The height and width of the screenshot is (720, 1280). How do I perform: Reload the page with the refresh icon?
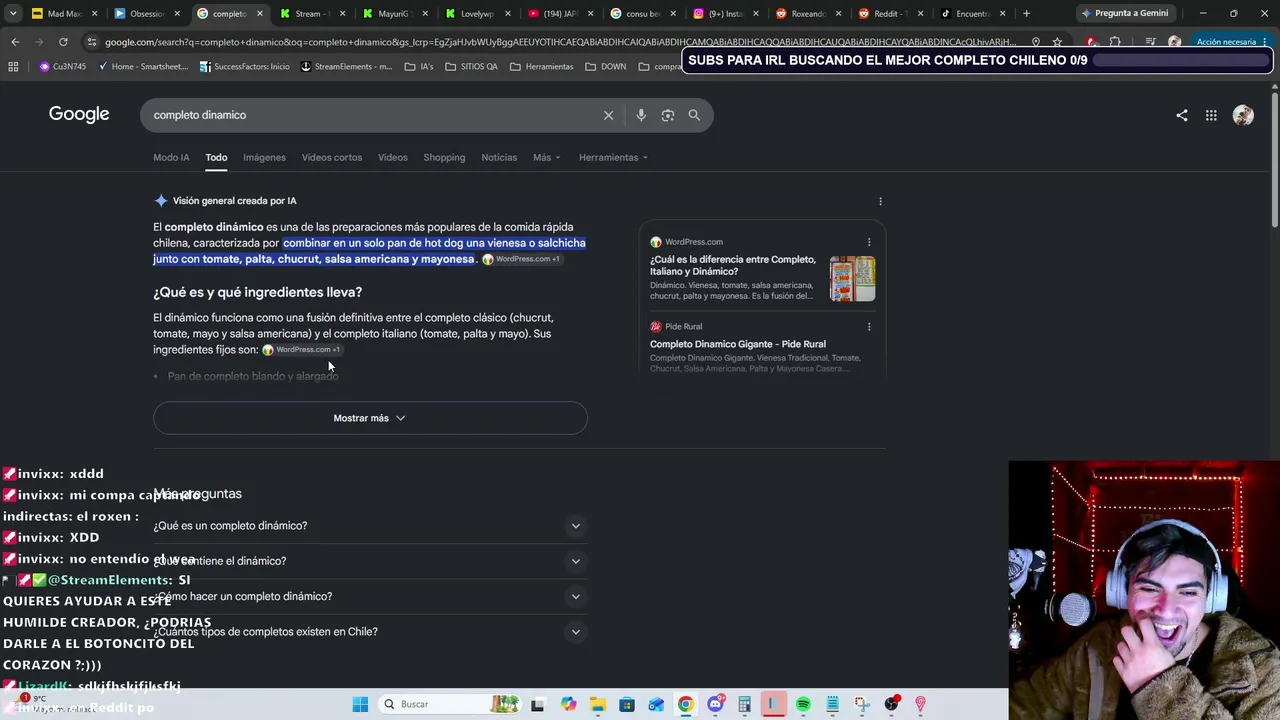(x=63, y=42)
